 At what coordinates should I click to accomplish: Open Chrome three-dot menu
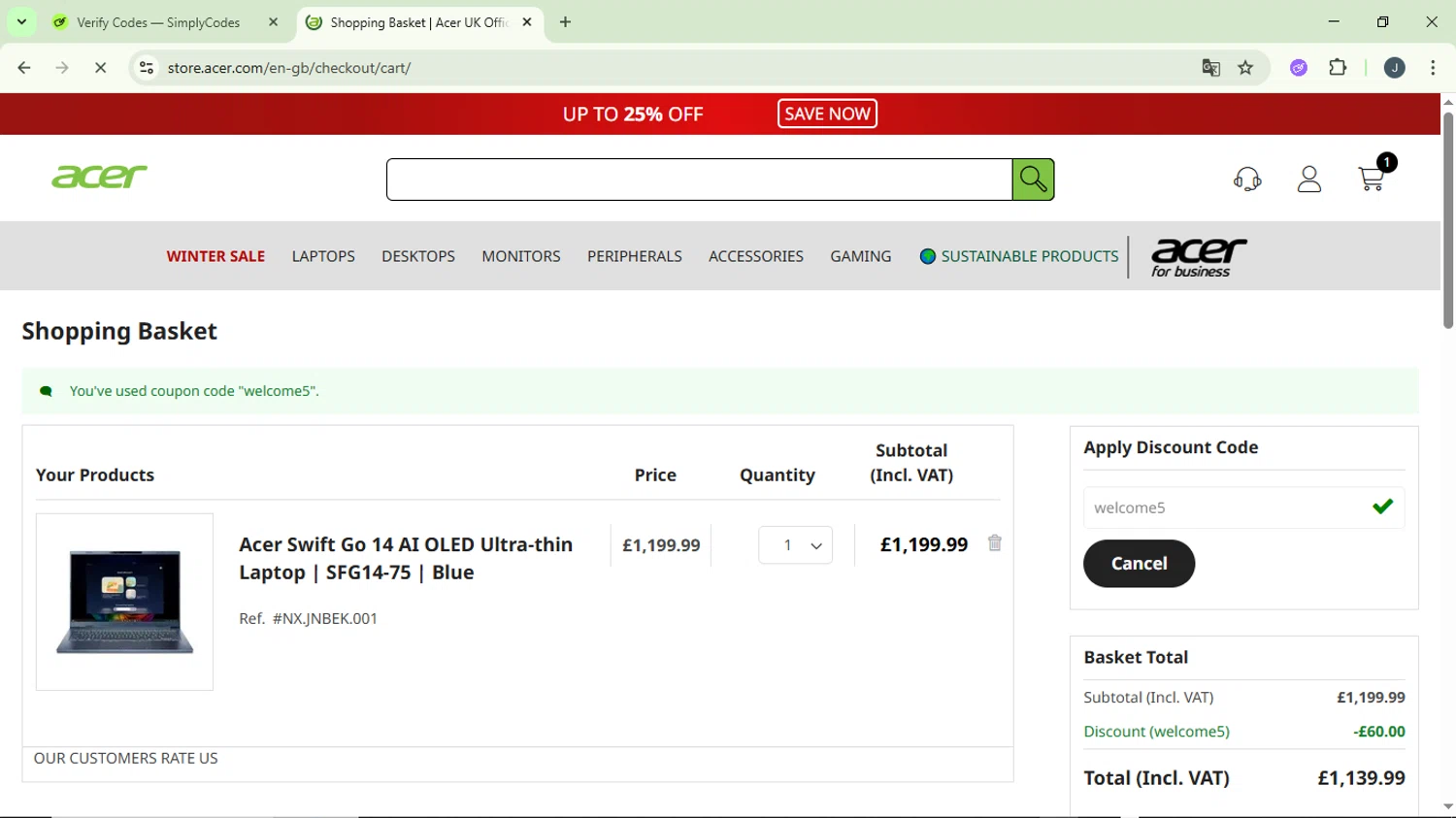[x=1433, y=68]
